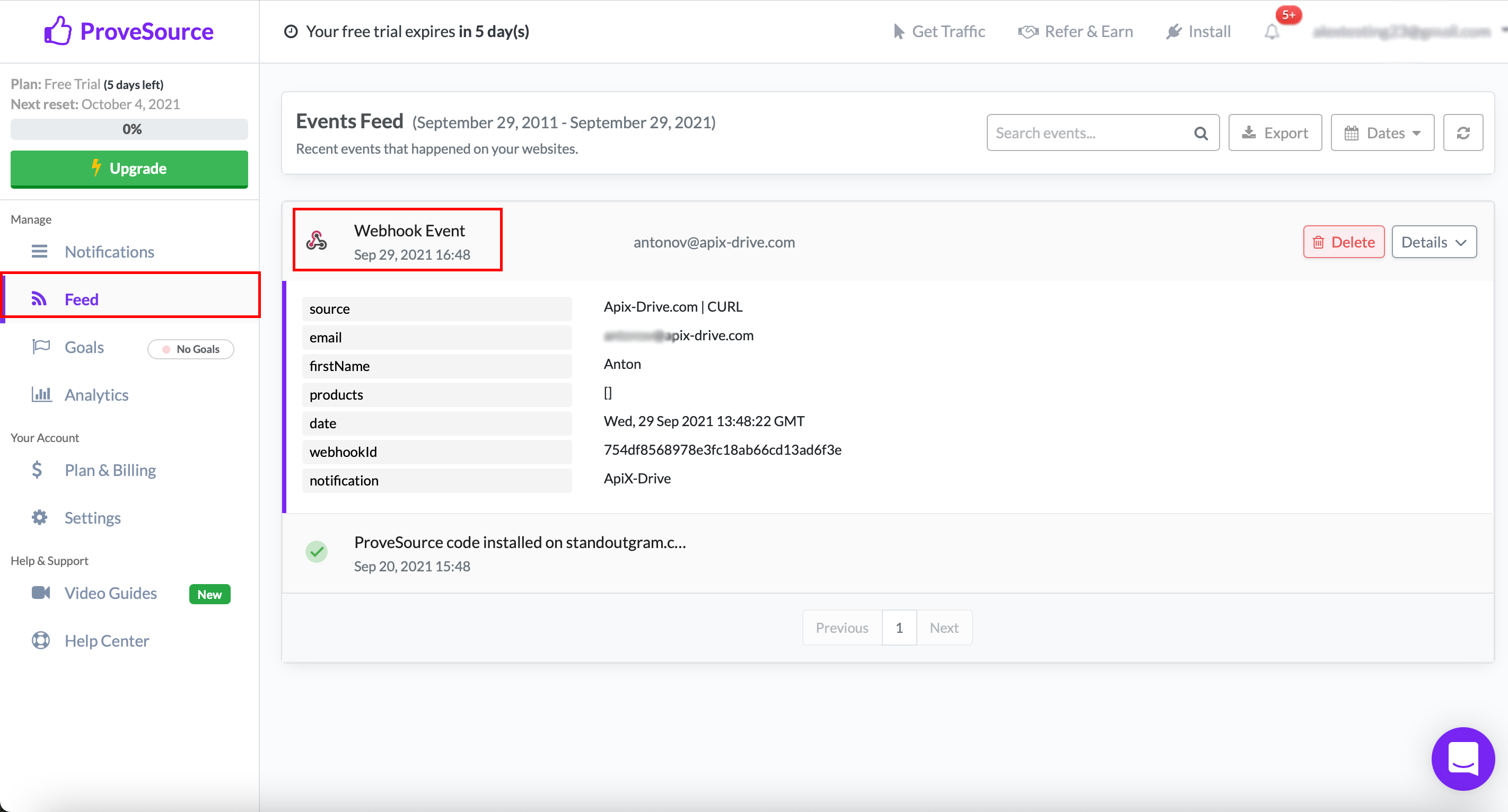Click the firstName value Anton

point(623,364)
